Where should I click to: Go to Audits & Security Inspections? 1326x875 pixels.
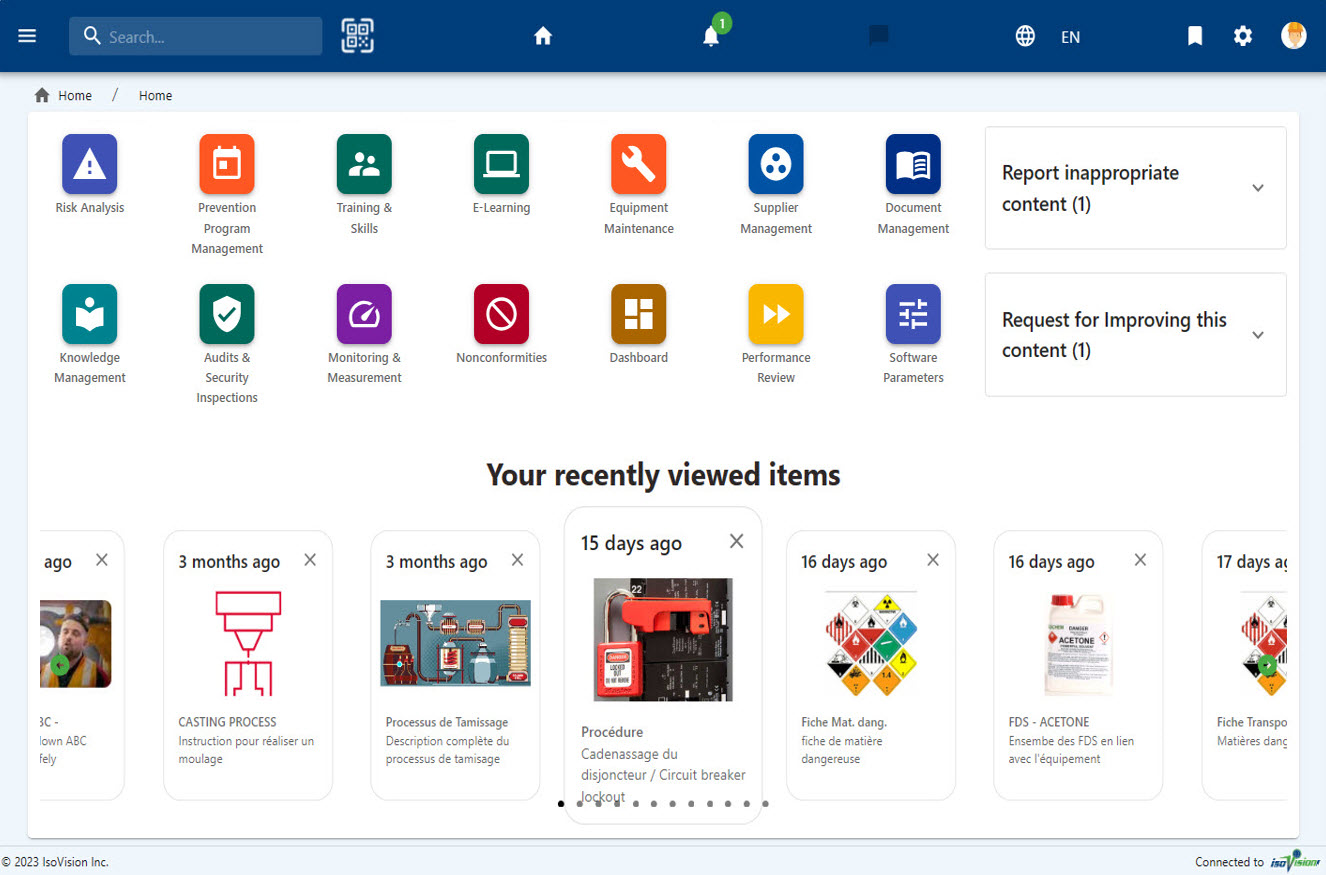(x=226, y=313)
